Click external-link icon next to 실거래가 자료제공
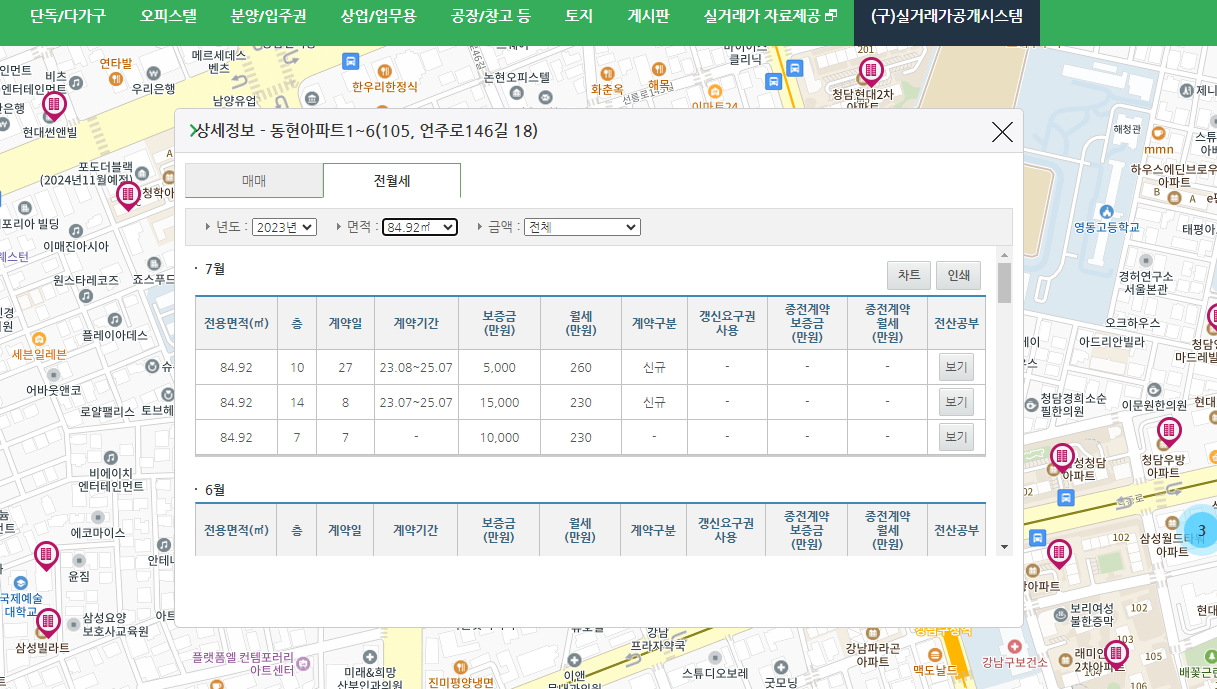 click(830, 17)
